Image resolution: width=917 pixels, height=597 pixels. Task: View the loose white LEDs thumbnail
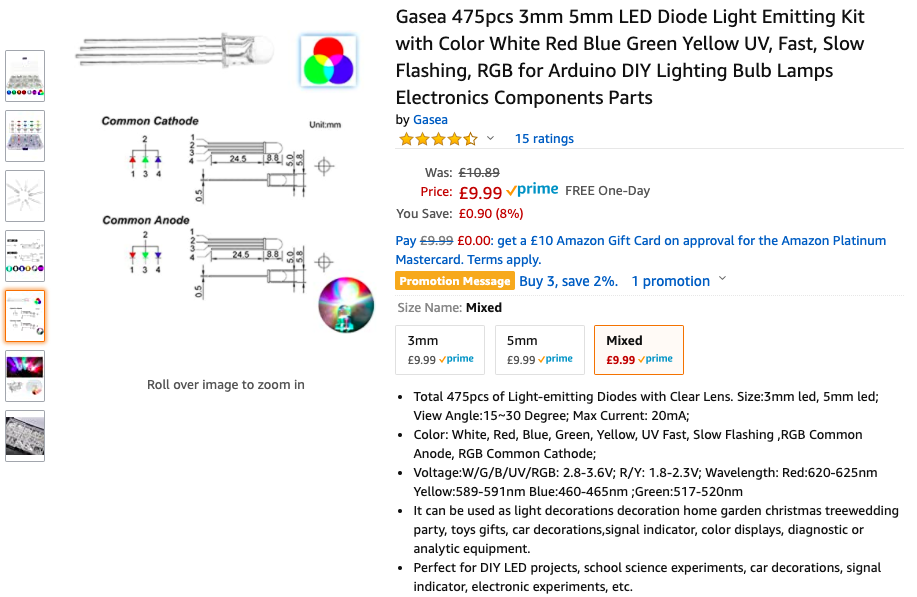[x=25, y=196]
